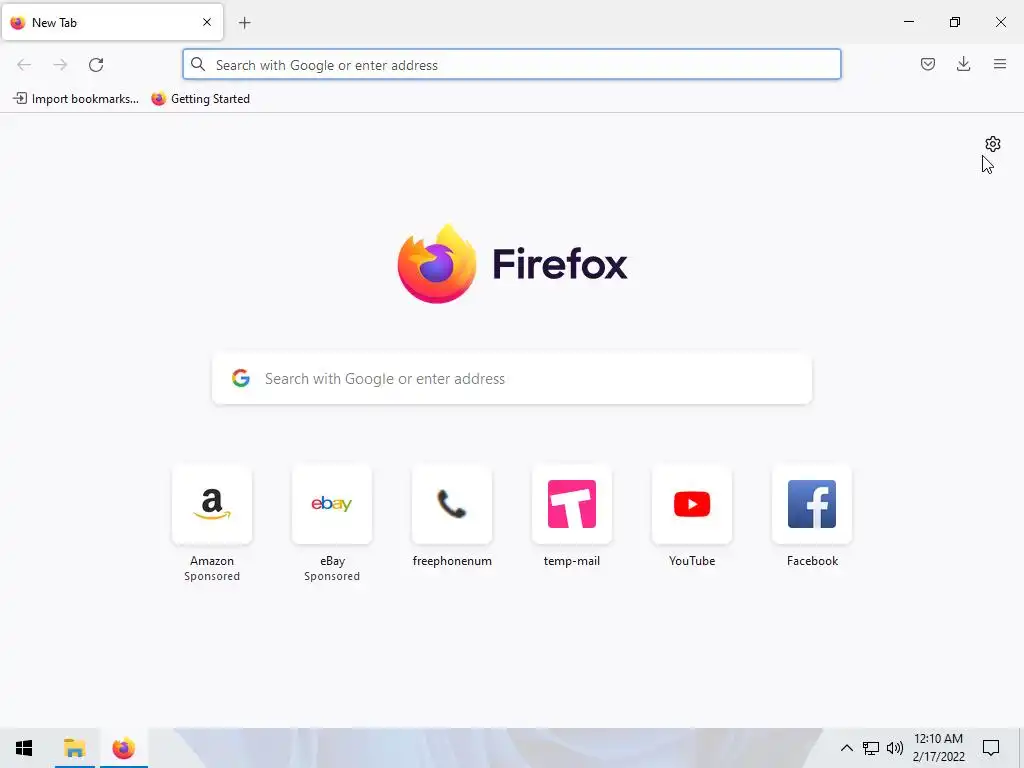
Task: Minimize the Firefox window
Action: coord(908,22)
